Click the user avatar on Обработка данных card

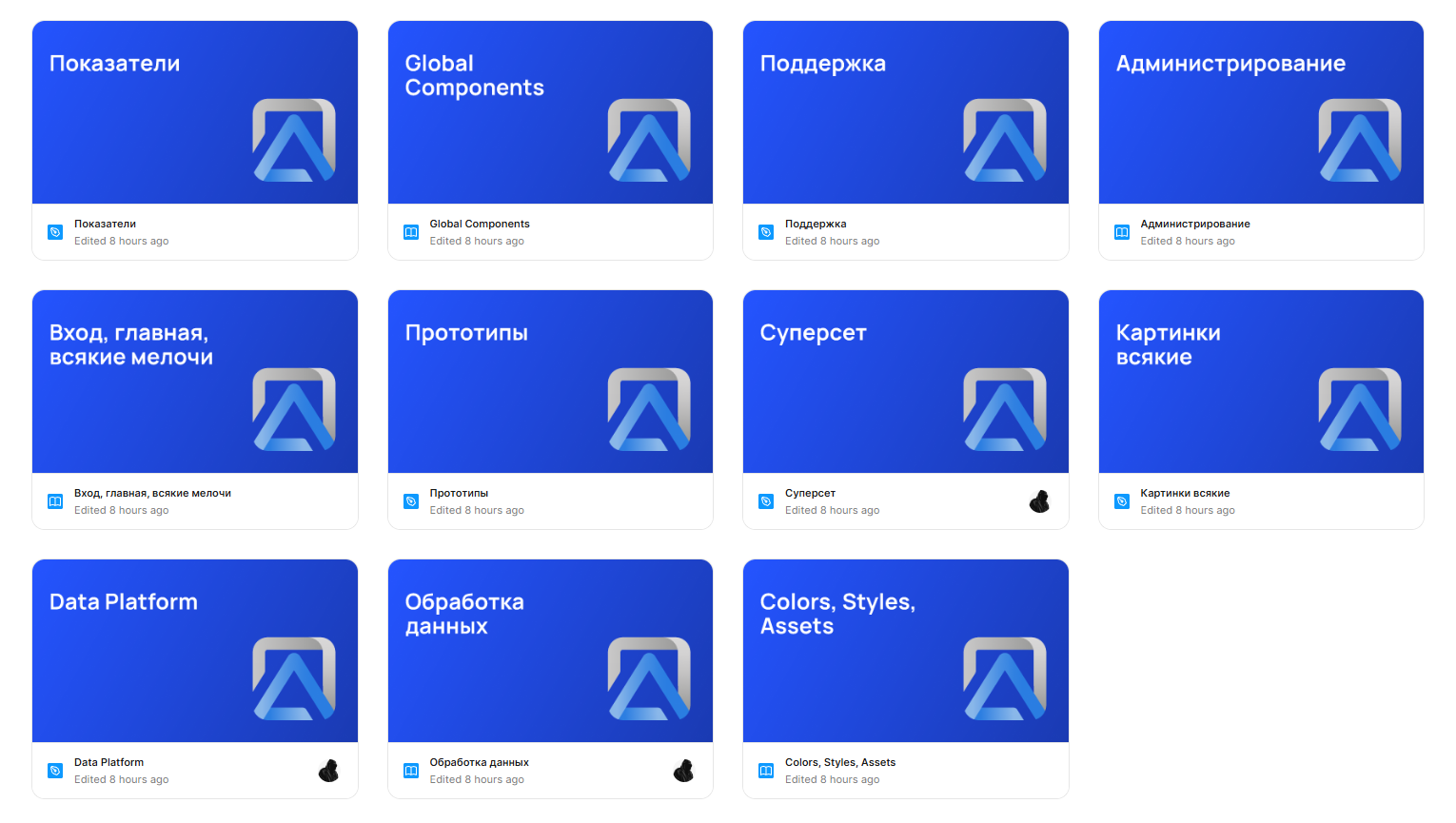683,771
